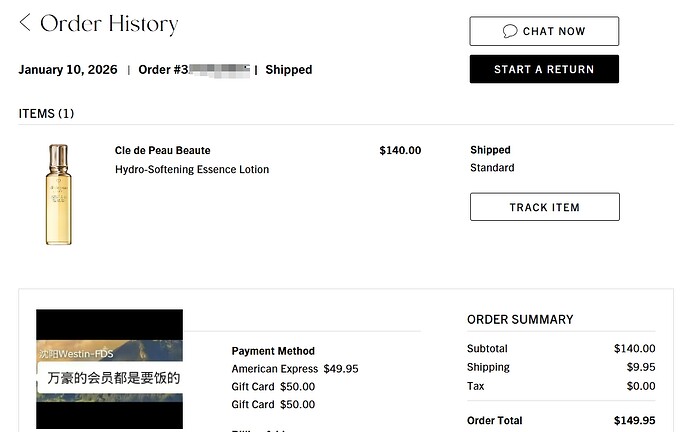This screenshot has height=432, width=690.
Task: Click the $140.00 item price
Action: (x=400, y=151)
